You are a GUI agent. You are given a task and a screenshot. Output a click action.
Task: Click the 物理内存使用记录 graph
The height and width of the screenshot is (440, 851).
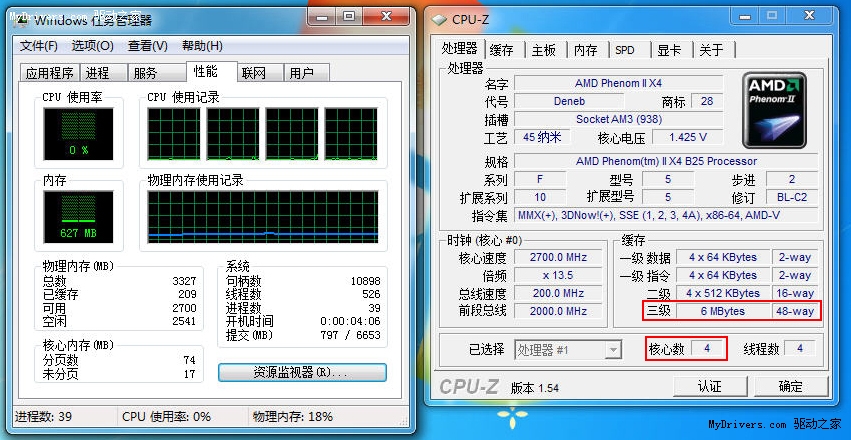click(x=263, y=216)
